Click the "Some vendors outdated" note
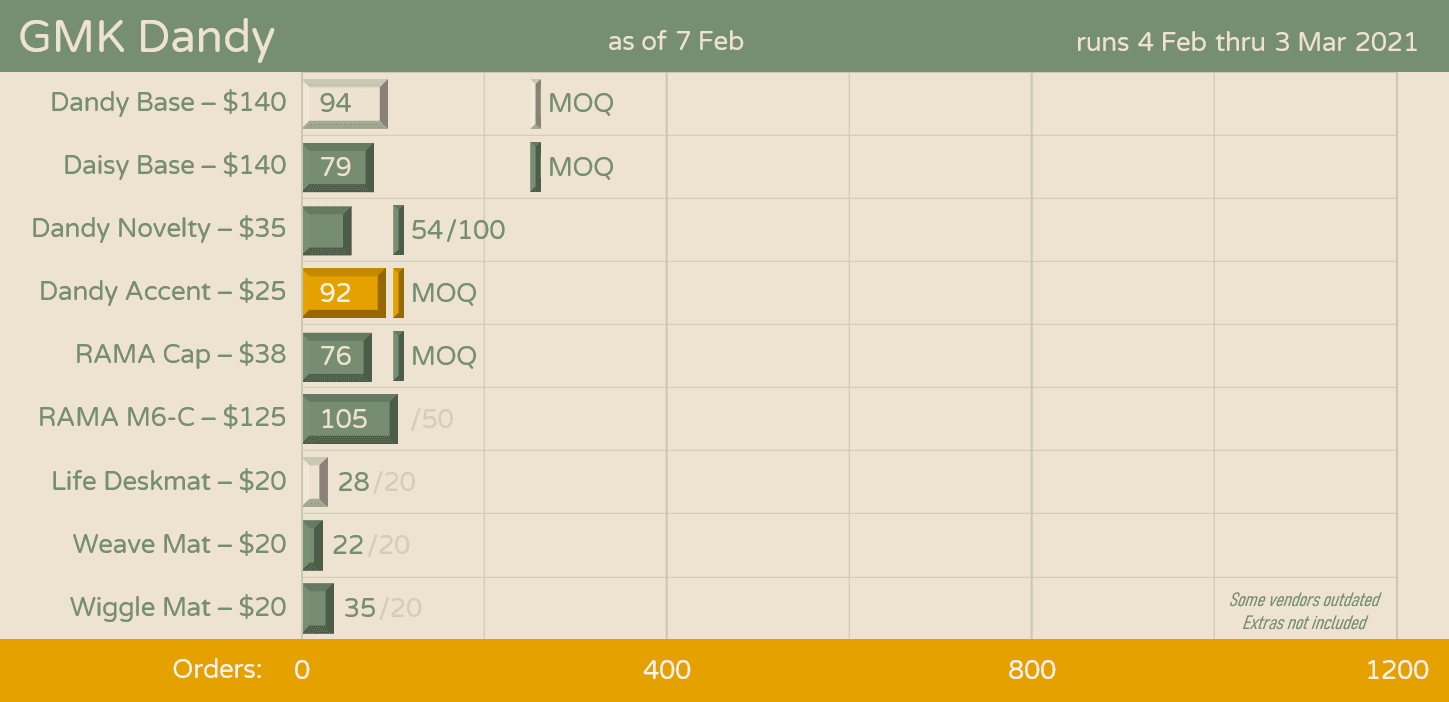The height and width of the screenshot is (702, 1449). point(1304,600)
